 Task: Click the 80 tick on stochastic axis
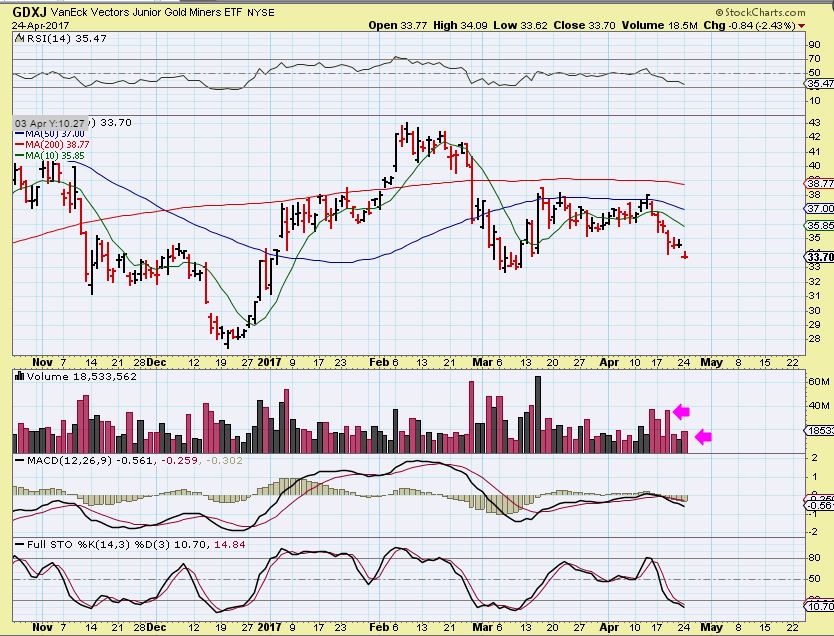pos(814,558)
